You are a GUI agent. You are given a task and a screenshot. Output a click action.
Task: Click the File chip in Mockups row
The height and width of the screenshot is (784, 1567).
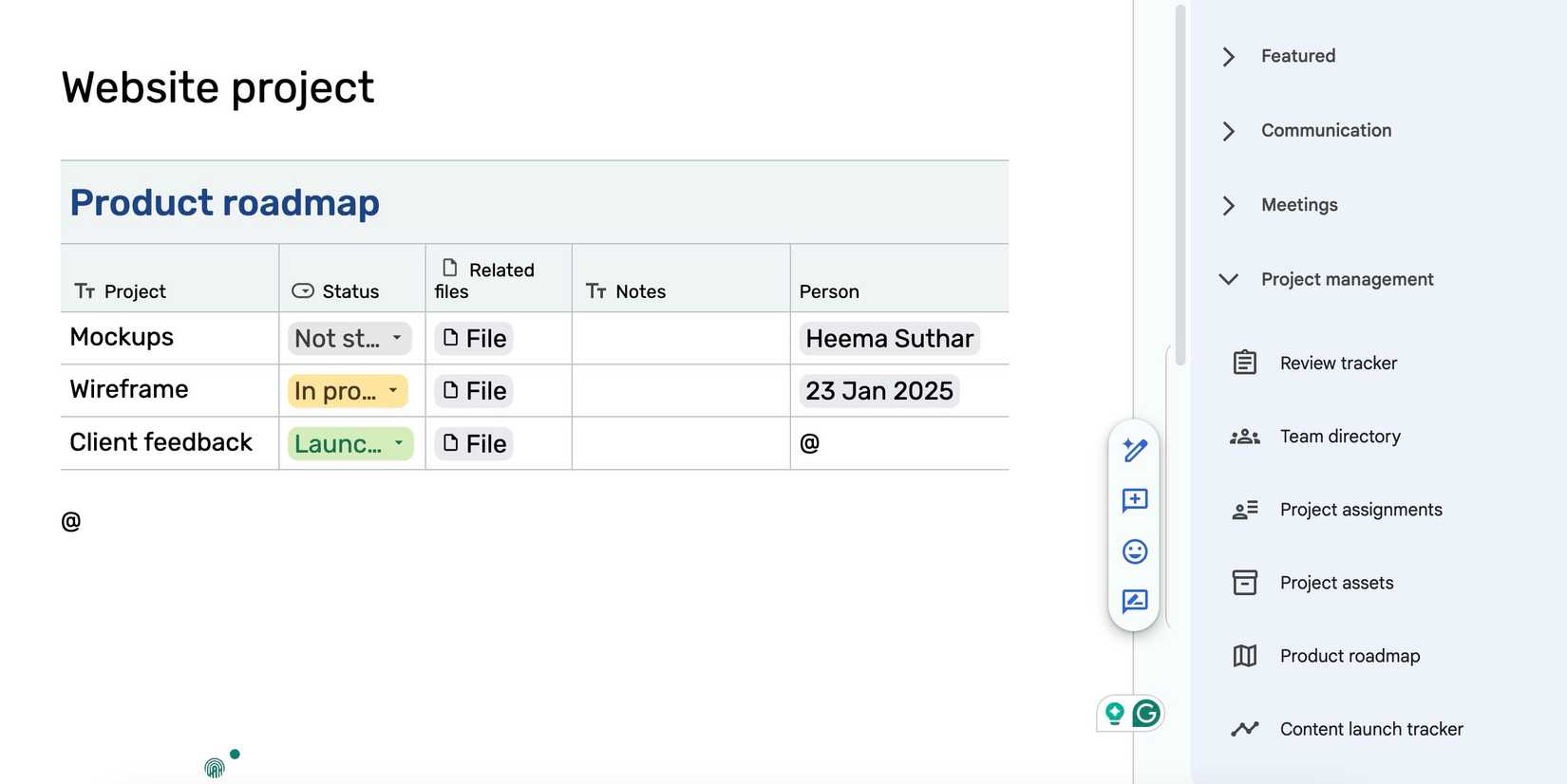tap(474, 339)
